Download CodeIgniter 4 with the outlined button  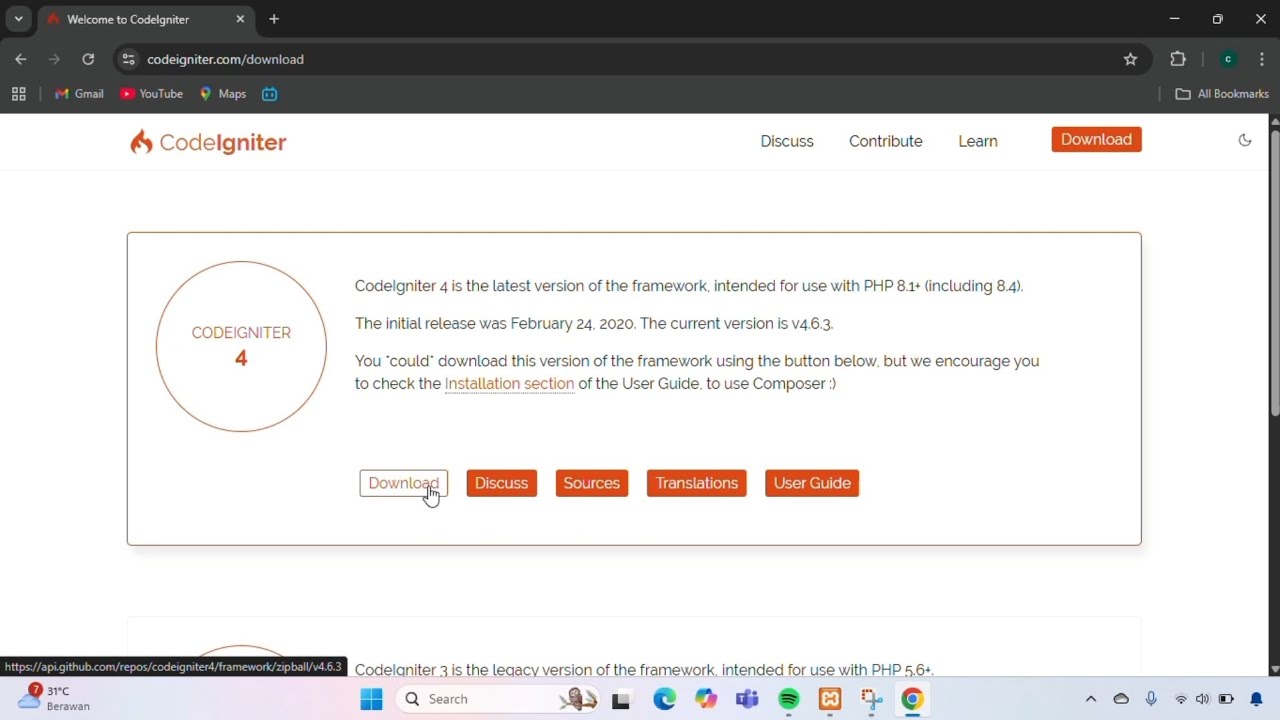point(403,483)
